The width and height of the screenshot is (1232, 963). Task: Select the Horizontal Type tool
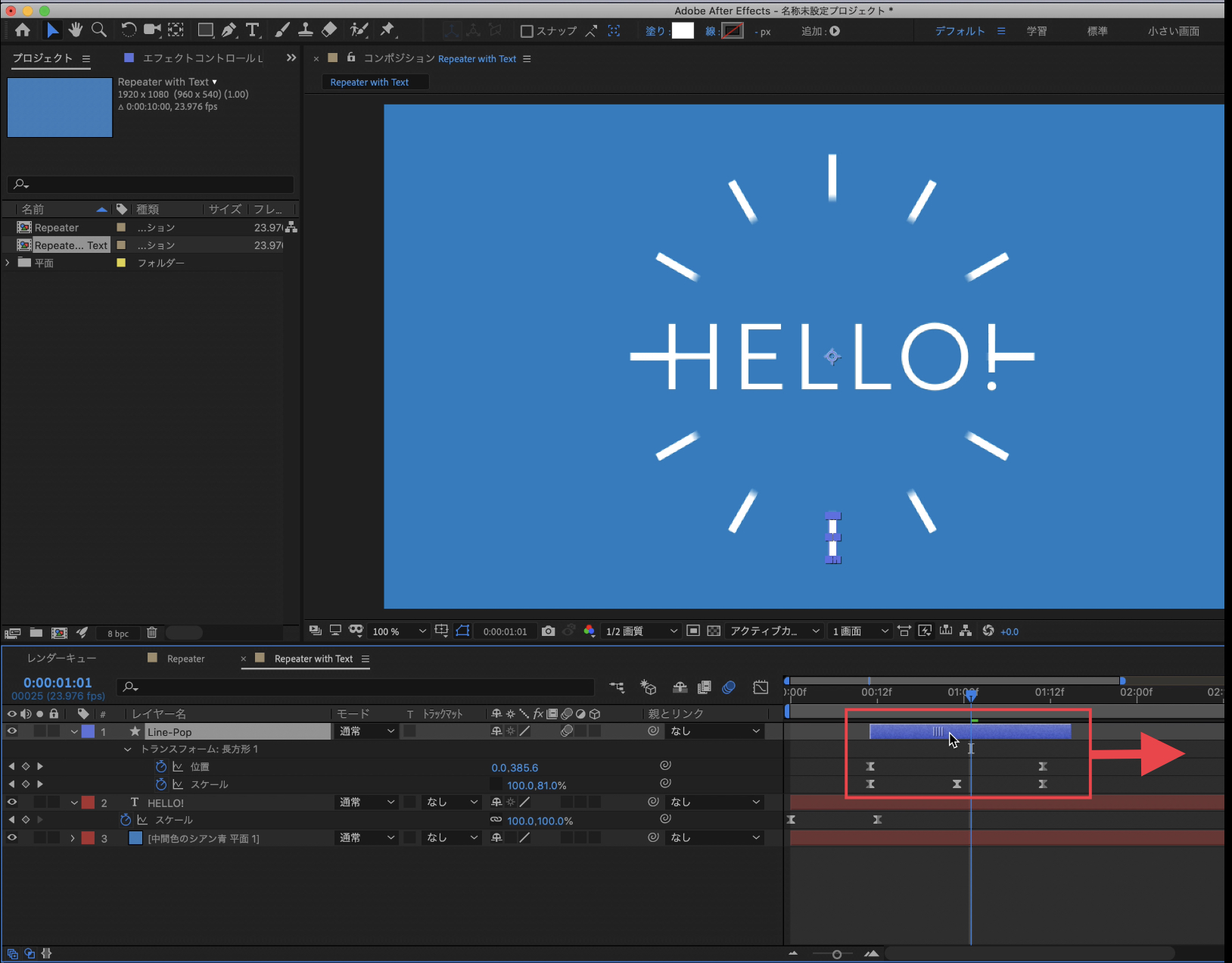(x=252, y=30)
